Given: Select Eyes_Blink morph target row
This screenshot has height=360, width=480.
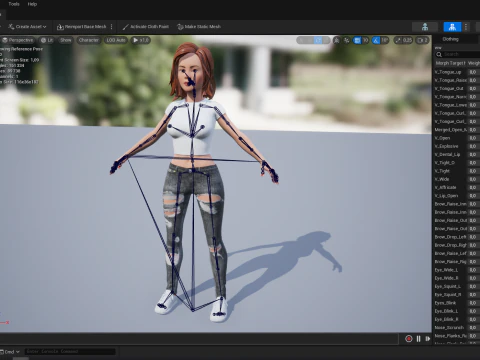Looking at the screenshot, I should tap(457, 303).
